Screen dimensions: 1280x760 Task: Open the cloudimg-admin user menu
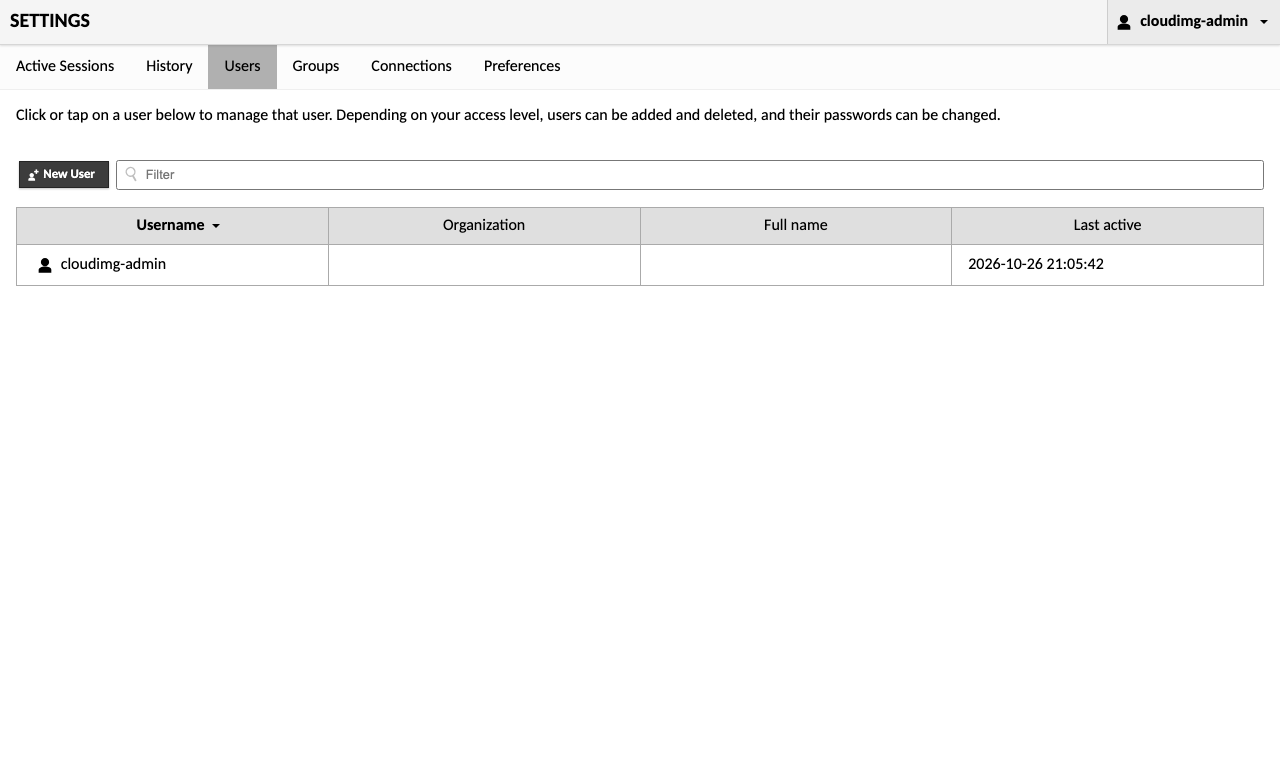pyautogui.click(x=1193, y=22)
